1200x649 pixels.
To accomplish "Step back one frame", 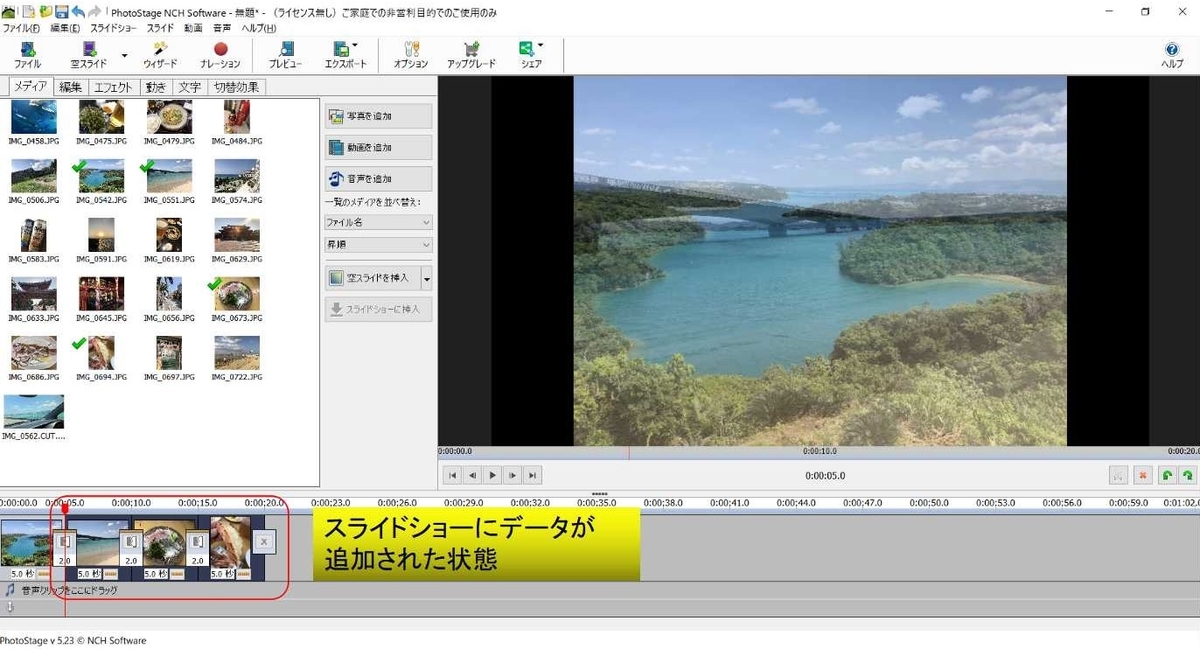I will tap(472, 476).
